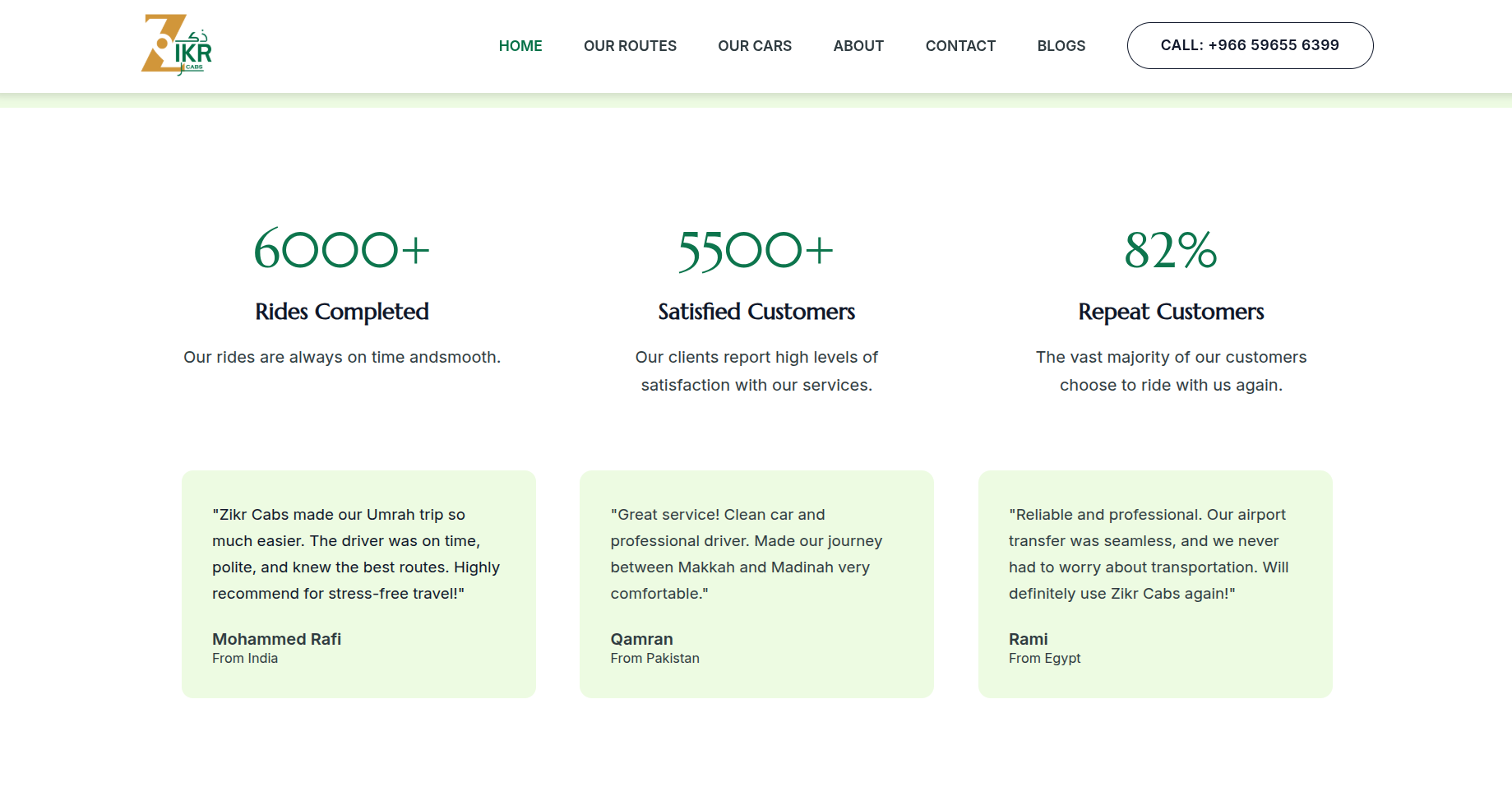Select the Satisfied Customers heading
Viewport: 1512px width, 801px height.
pos(756,312)
